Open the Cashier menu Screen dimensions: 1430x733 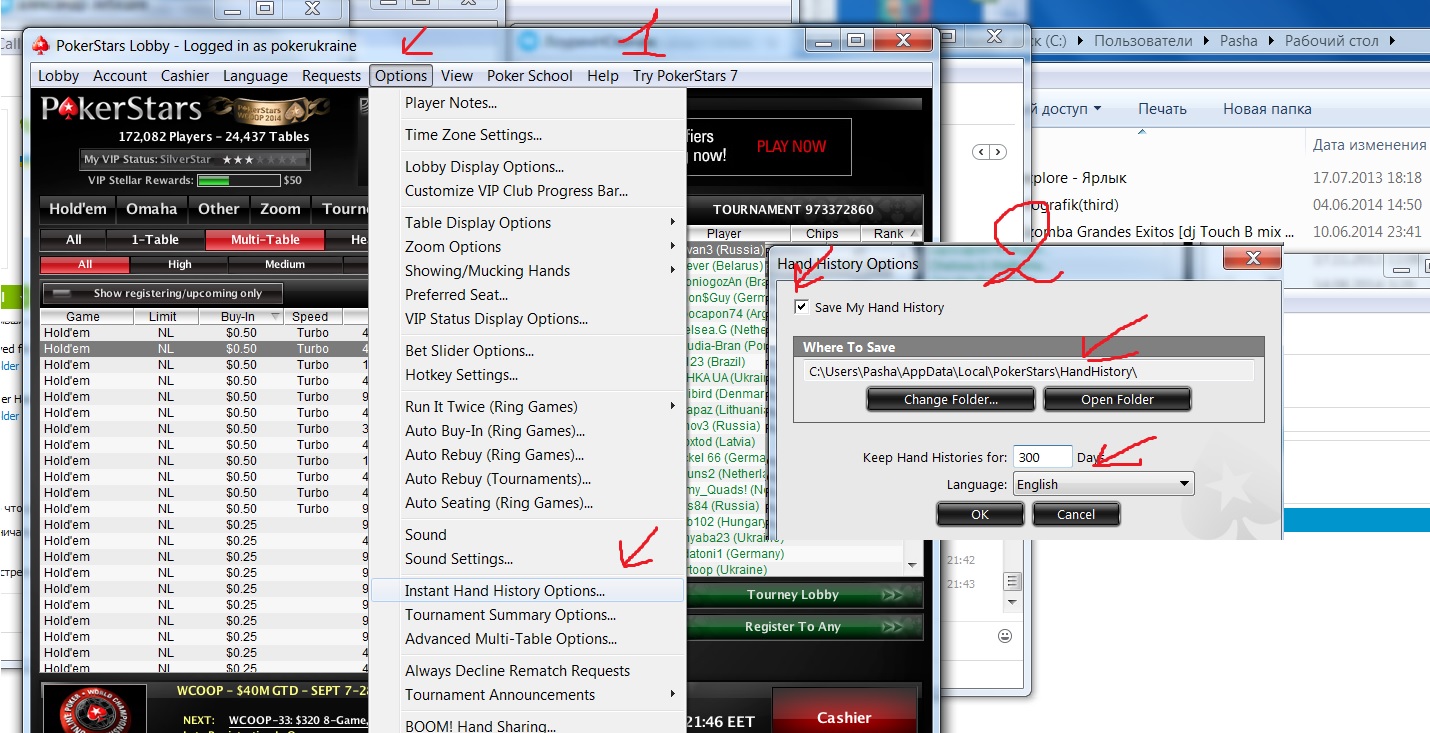click(x=185, y=76)
